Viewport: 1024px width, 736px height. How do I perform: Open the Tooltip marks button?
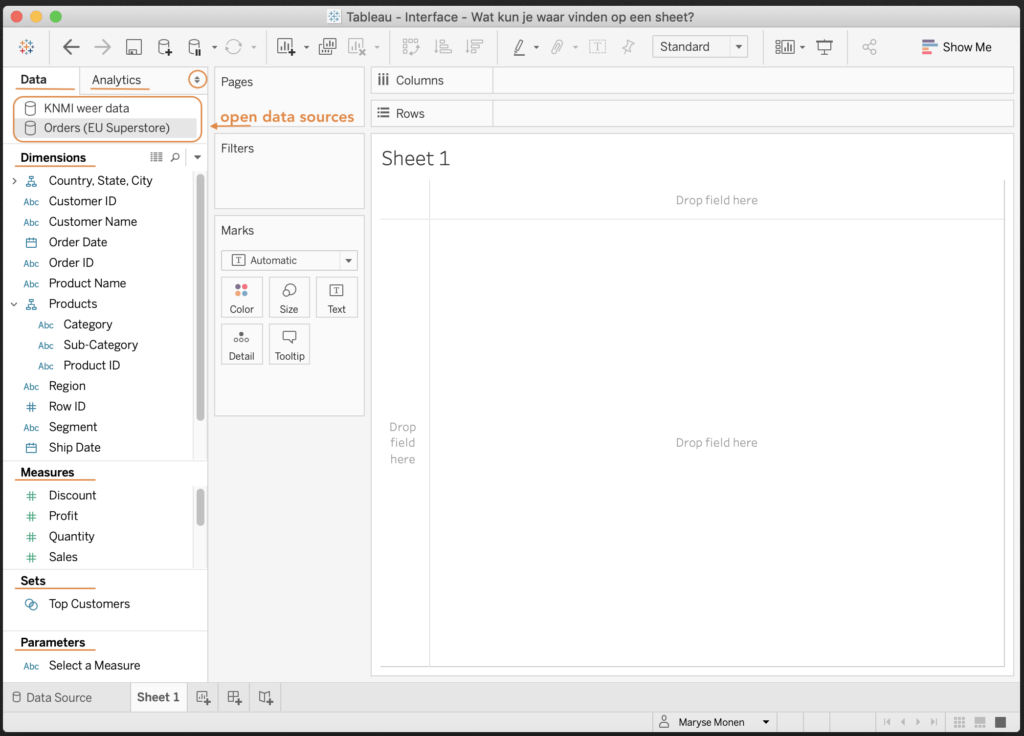[289, 344]
